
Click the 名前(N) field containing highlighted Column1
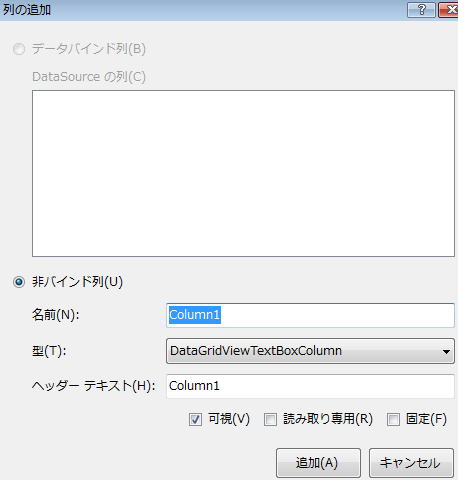[x=310, y=315]
